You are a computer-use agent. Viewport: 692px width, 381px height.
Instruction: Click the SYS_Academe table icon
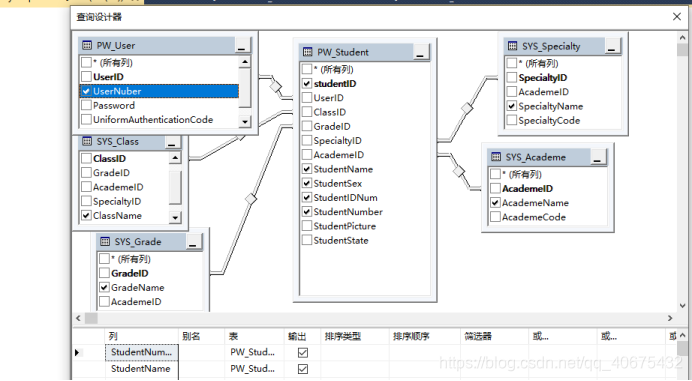coord(496,157)
